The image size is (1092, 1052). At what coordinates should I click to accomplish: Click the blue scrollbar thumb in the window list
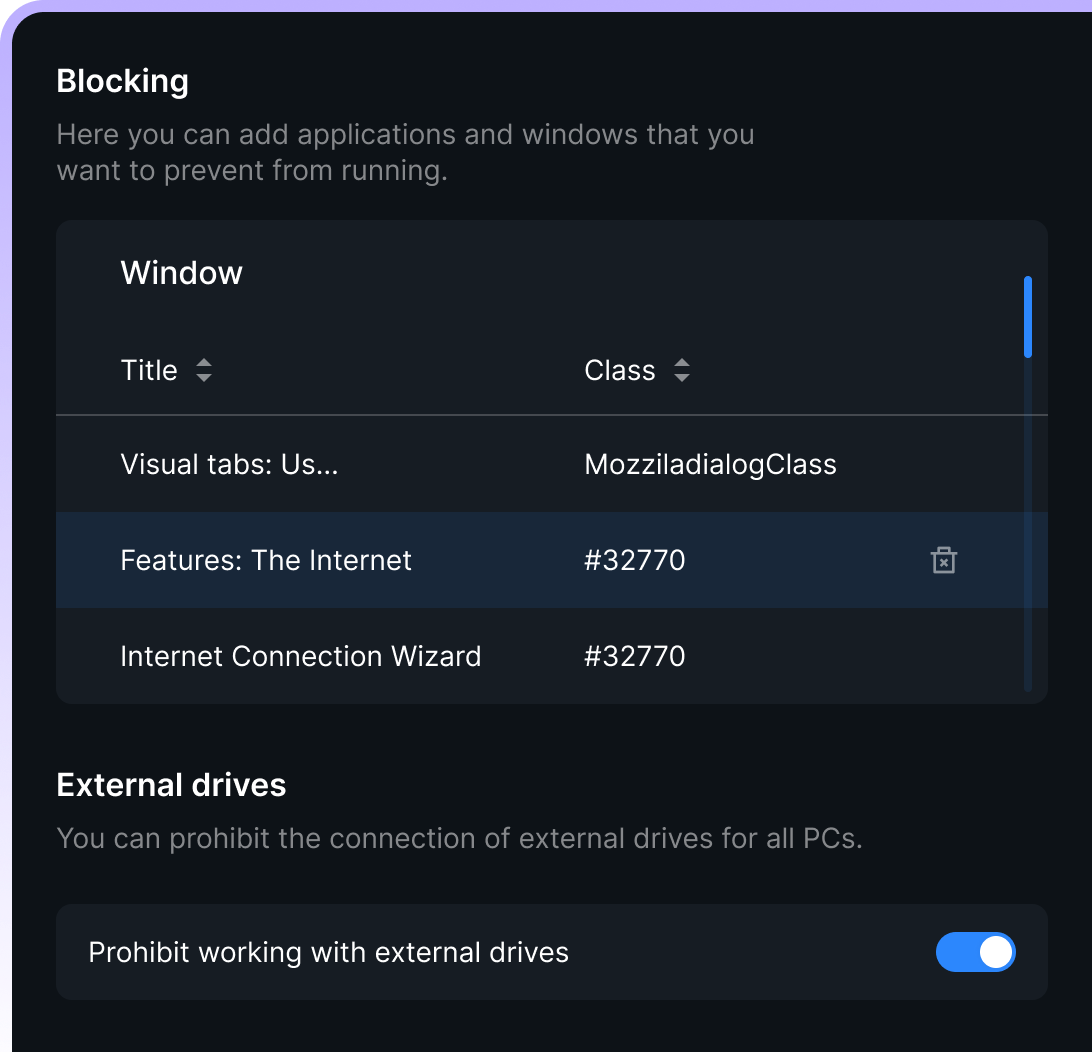(x=1028, y=317)
